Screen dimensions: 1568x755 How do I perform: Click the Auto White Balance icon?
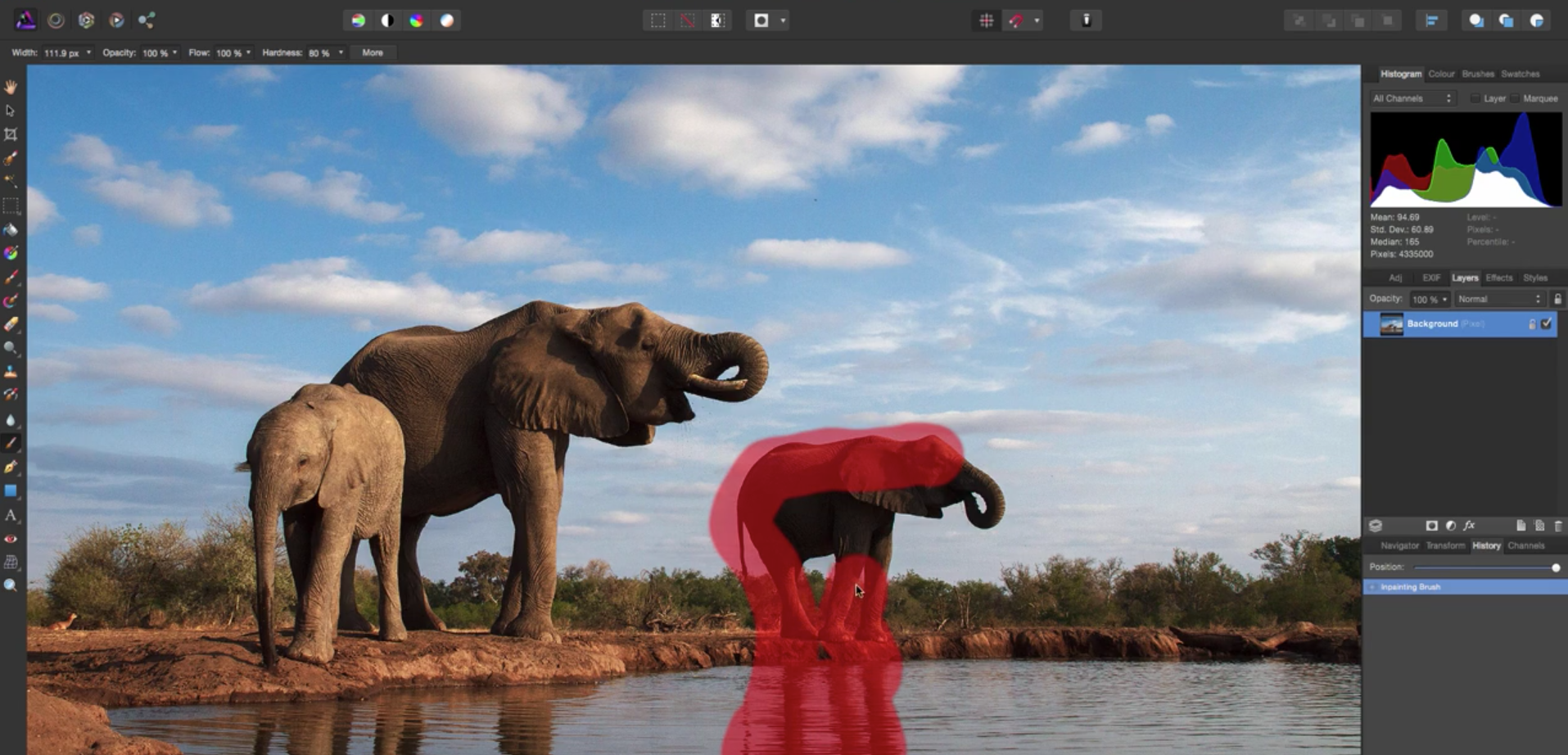447,20
